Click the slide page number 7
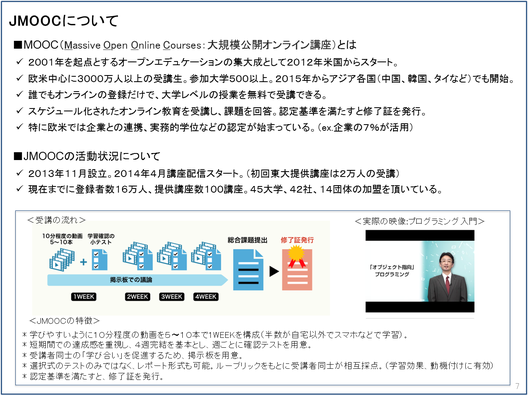 click(518, 386)
